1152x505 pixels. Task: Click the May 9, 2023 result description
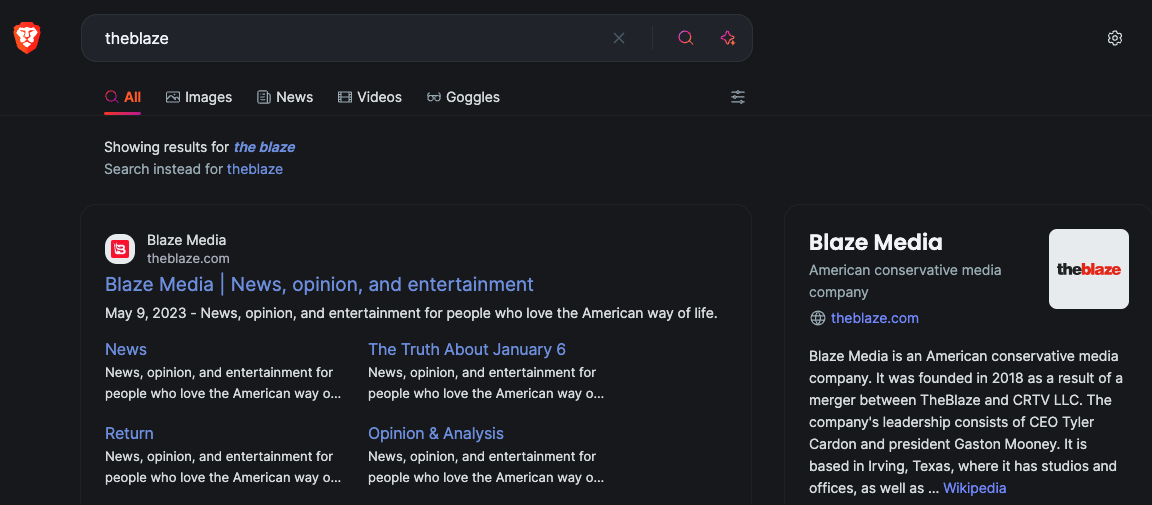click(x=411, y=313)
